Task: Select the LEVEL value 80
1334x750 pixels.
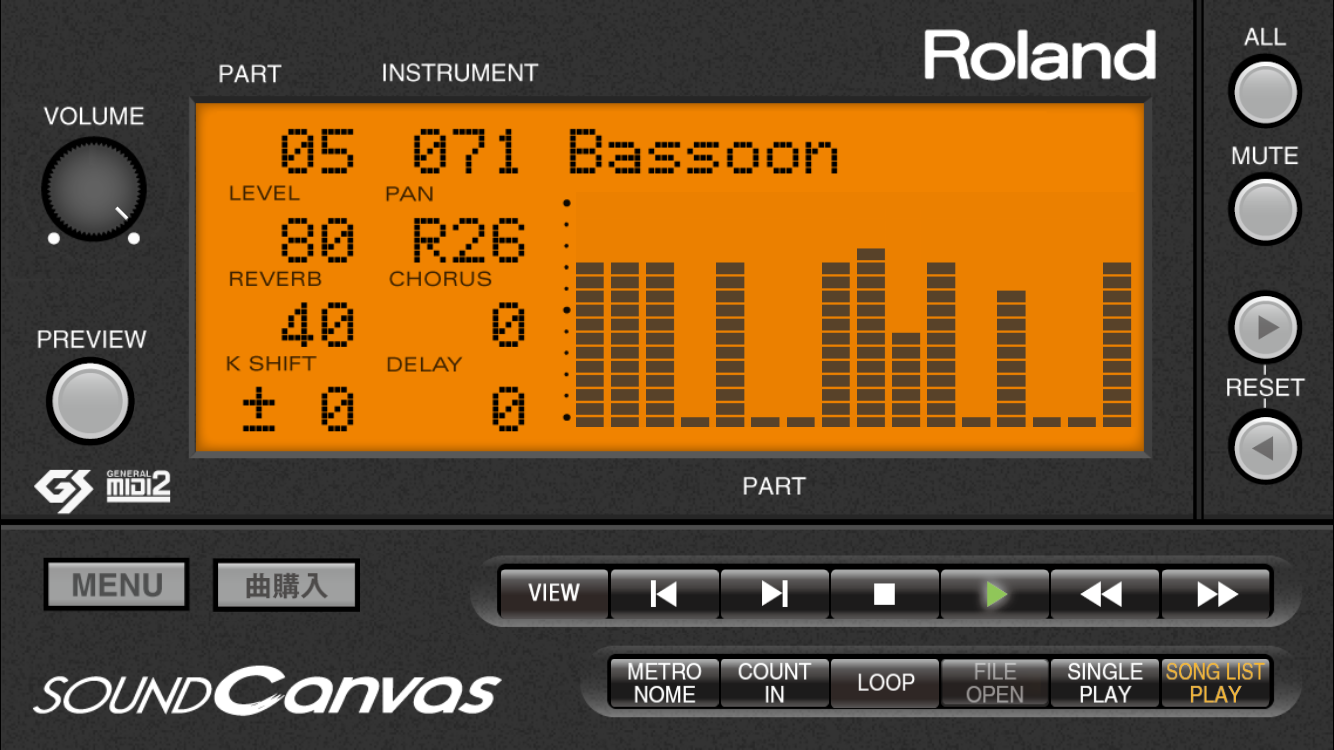Action: (x=316, y=241)
